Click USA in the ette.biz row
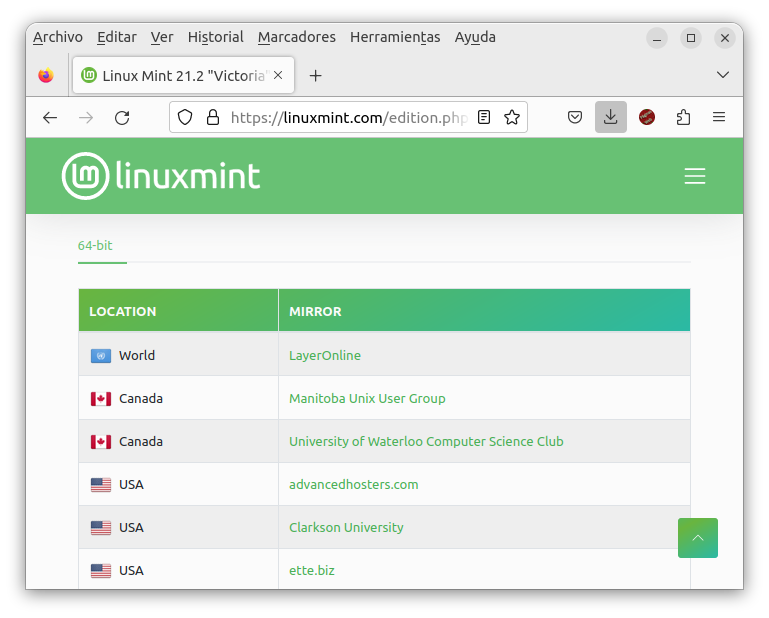 (131, 570)
